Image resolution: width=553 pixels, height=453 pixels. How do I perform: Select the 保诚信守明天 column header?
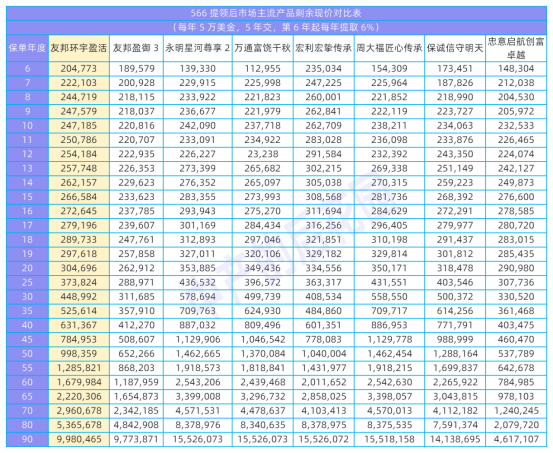pos(455,48)
